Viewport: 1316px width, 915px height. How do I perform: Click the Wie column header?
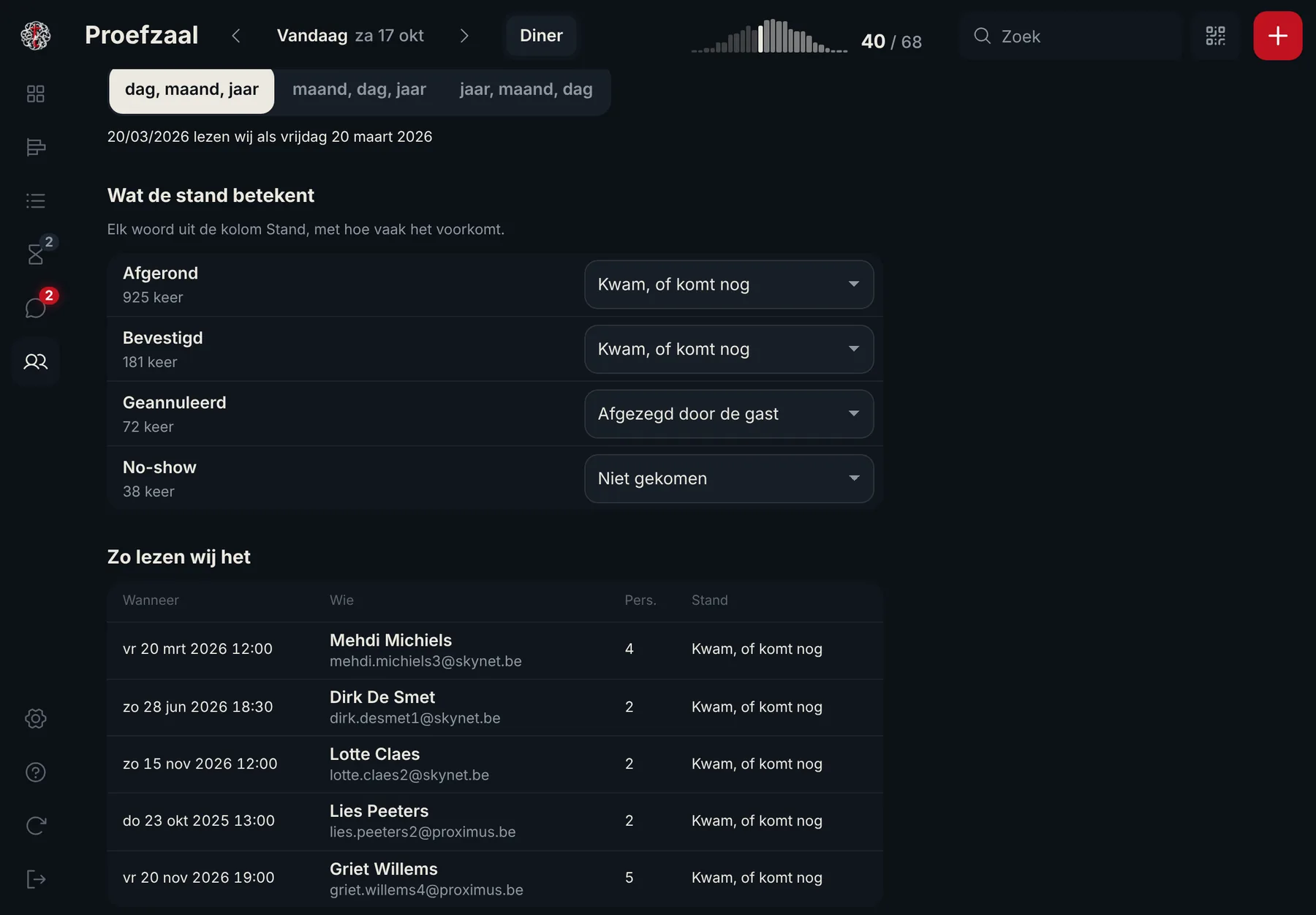coord(341,600)
